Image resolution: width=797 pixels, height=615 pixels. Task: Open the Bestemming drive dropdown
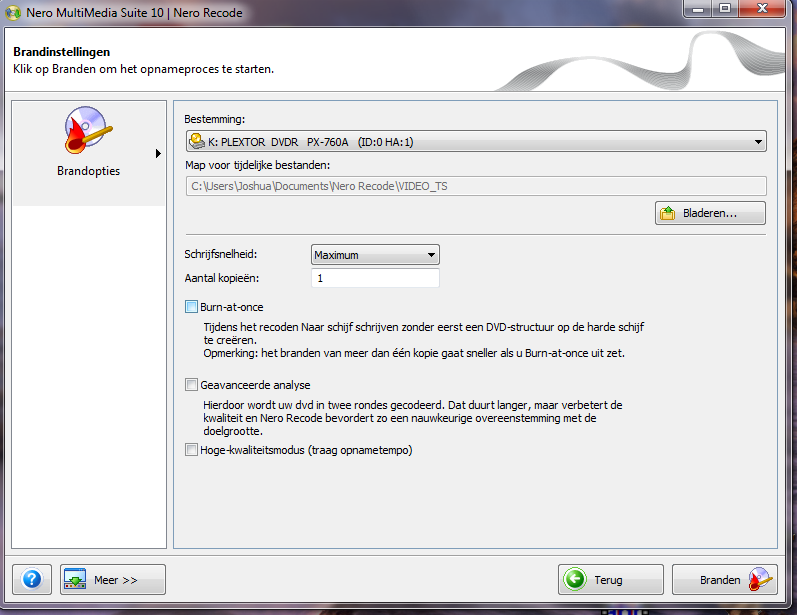(x=476, y=142)
